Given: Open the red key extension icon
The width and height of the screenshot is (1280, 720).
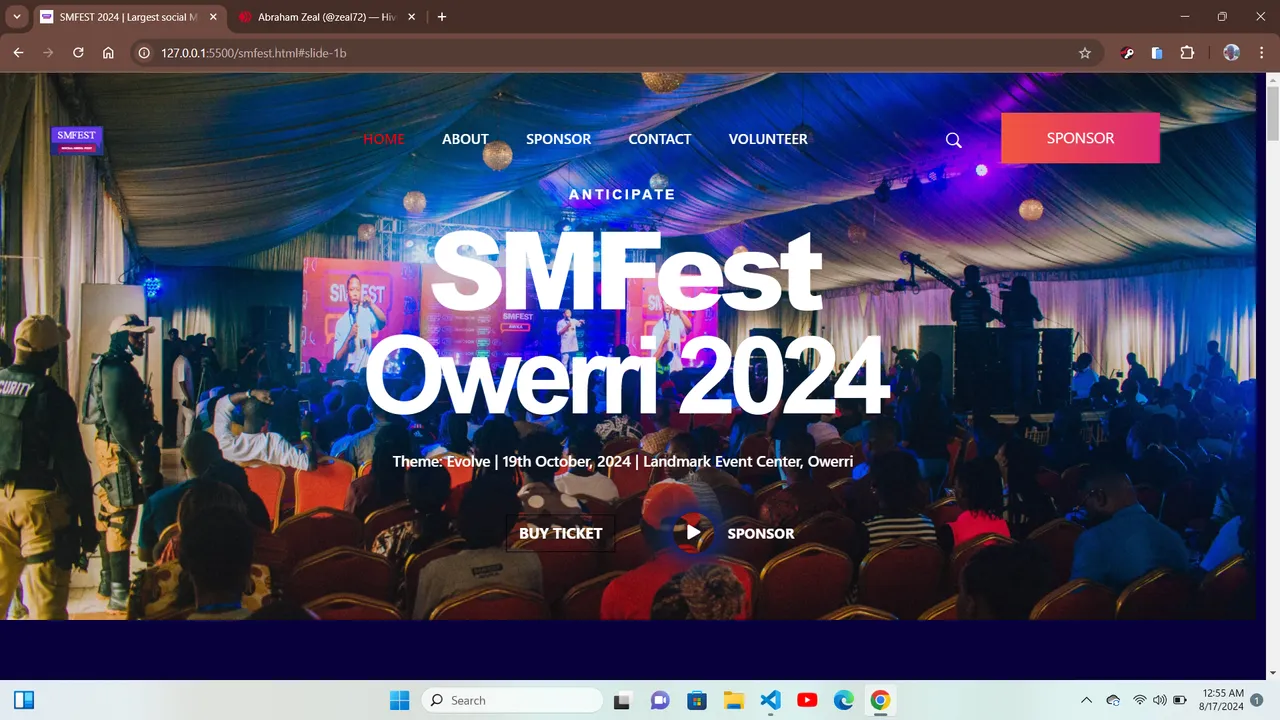Looking at the screenshot, I should (x=1128, y=53).
